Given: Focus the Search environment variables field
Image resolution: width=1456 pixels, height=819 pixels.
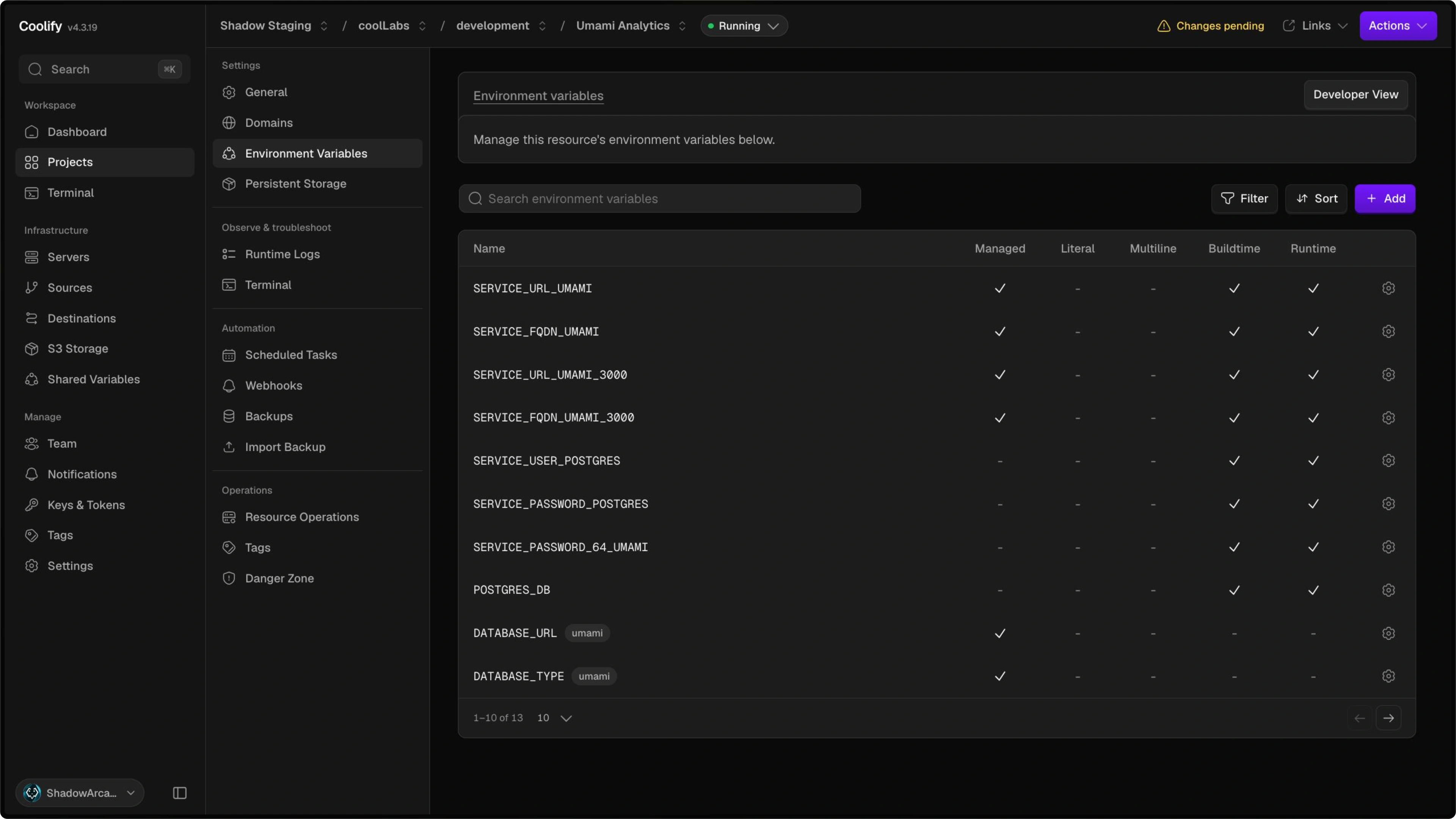Looking at the screenshot, I should click(660, 198).
